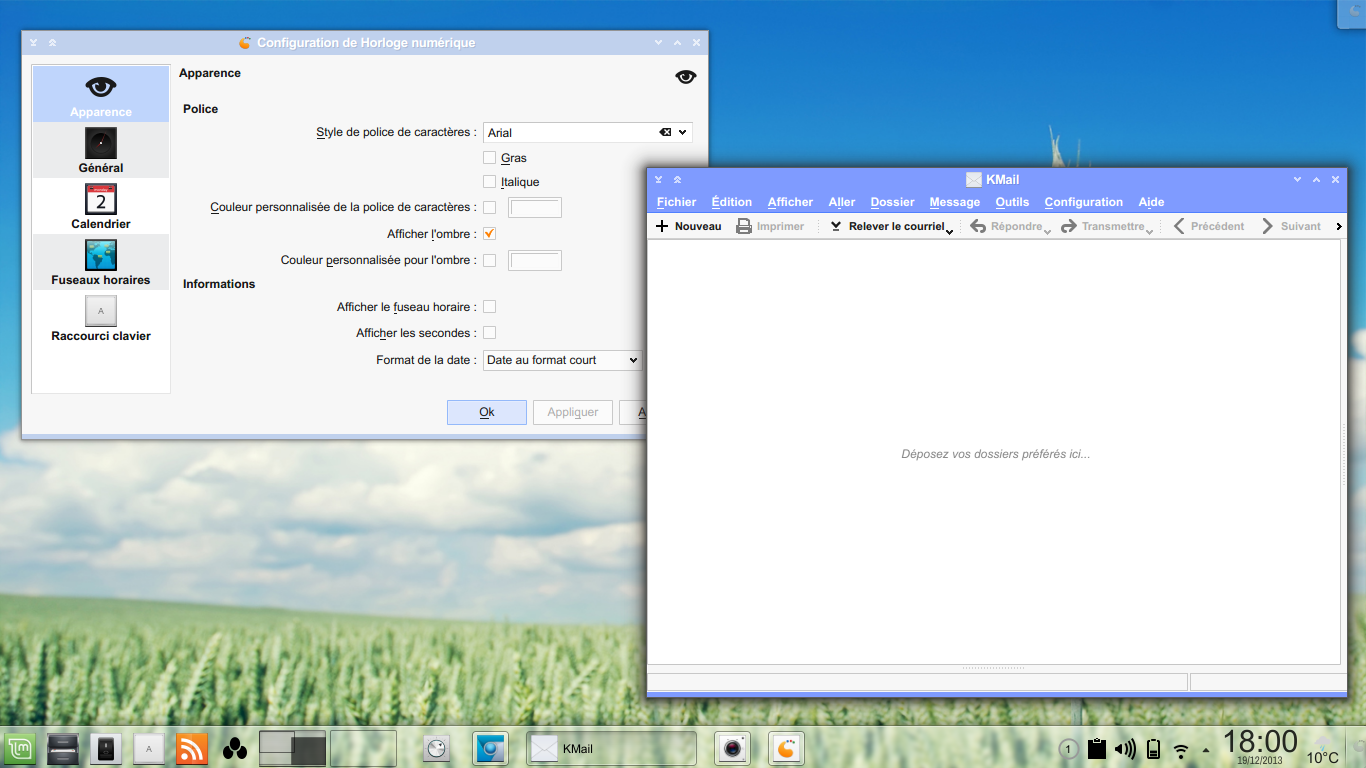Click the orange clock settings taskbar entry

[x=787, y=748]
